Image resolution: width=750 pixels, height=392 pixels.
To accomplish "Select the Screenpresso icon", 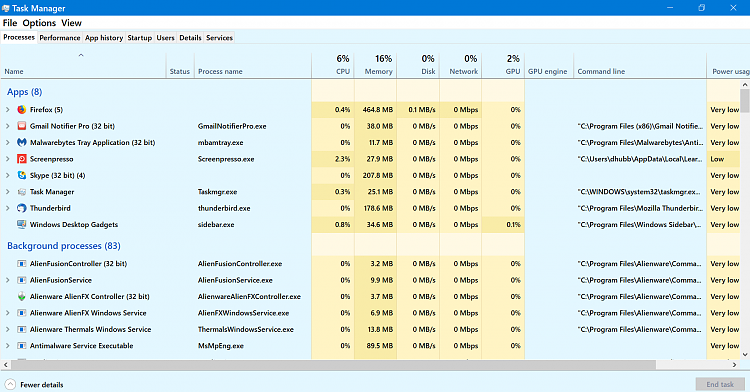I will (x=22, y=159).
